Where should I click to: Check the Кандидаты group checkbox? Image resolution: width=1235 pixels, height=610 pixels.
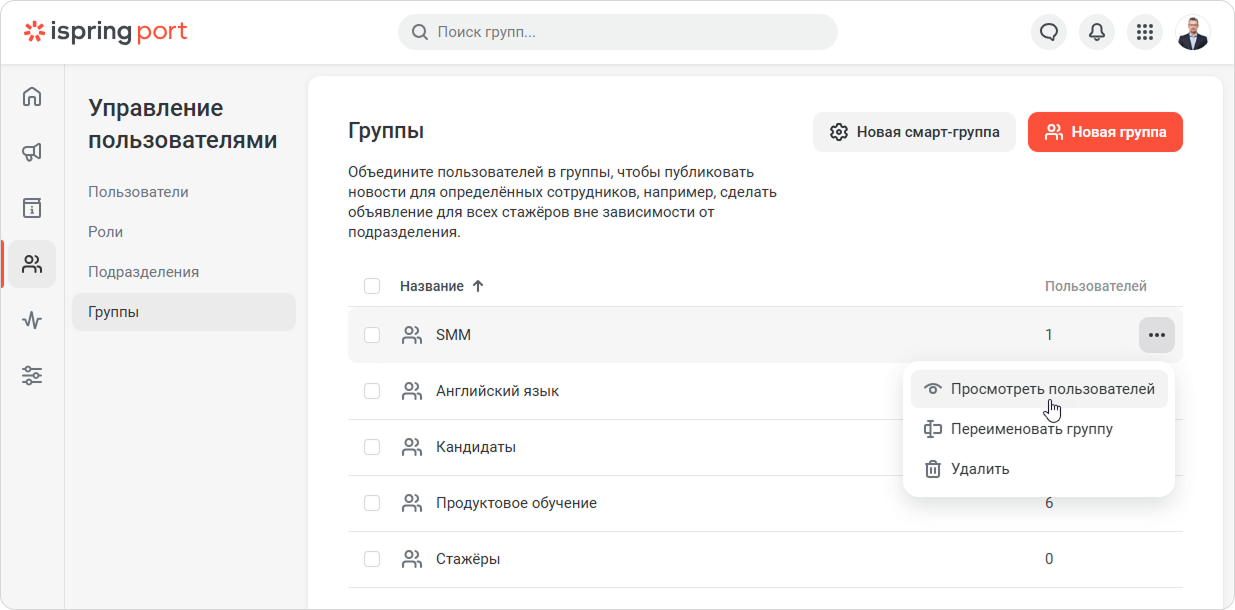point(372,447)
